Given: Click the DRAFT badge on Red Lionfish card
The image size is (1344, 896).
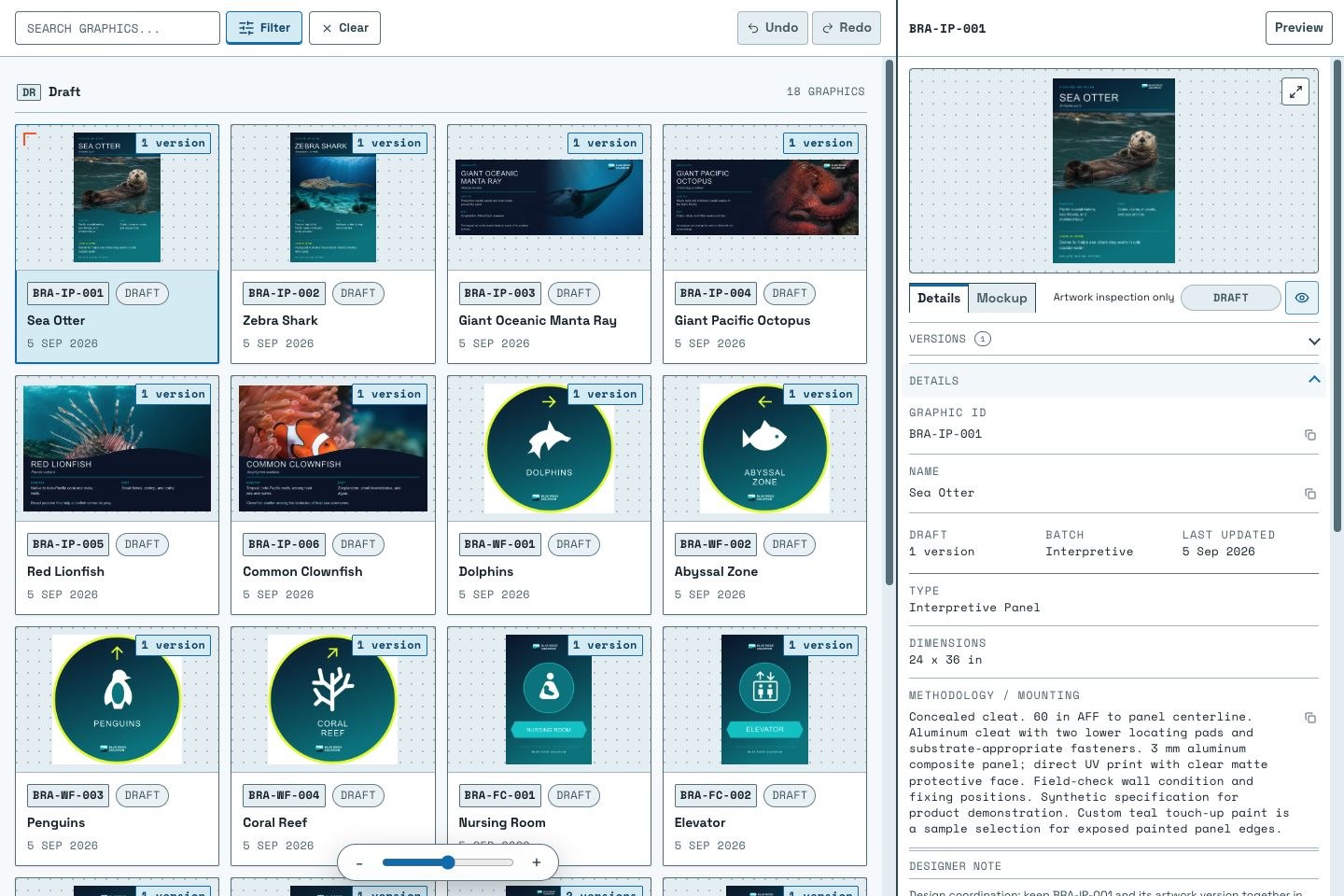Looking at the screenshot, I should 142,544.
